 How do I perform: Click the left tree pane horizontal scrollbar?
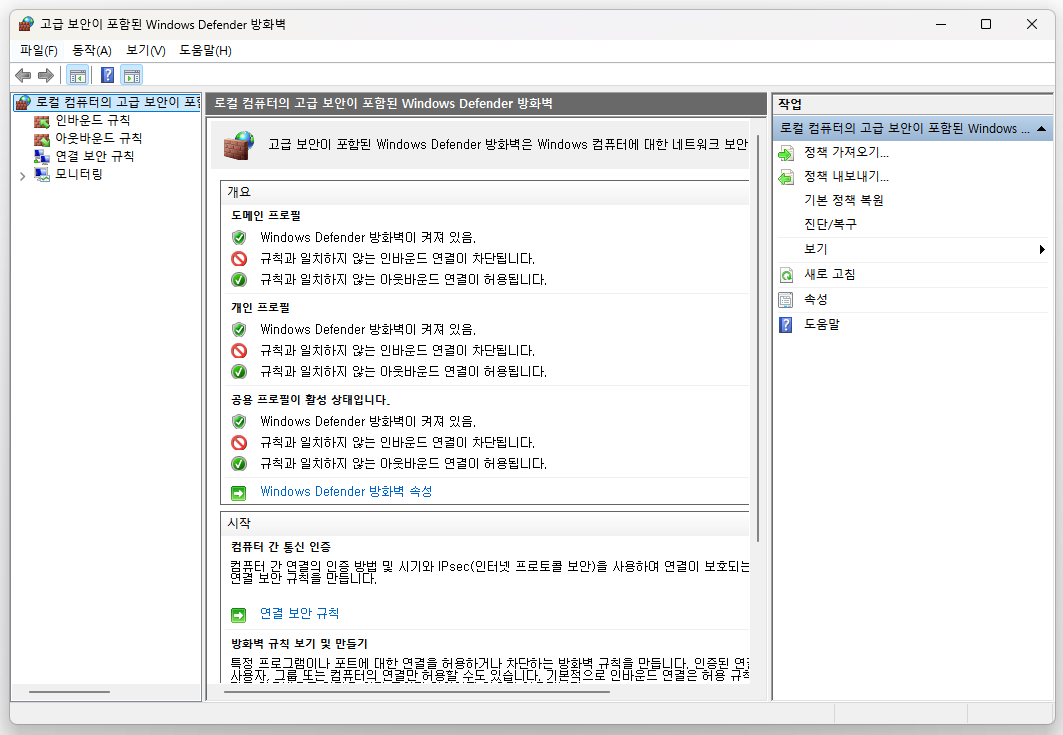click(69, 692)
